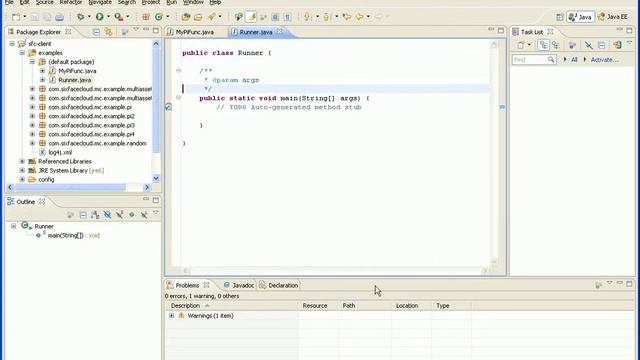
Task: Click the Last Edit Location icon
Action: coord(347,17)
